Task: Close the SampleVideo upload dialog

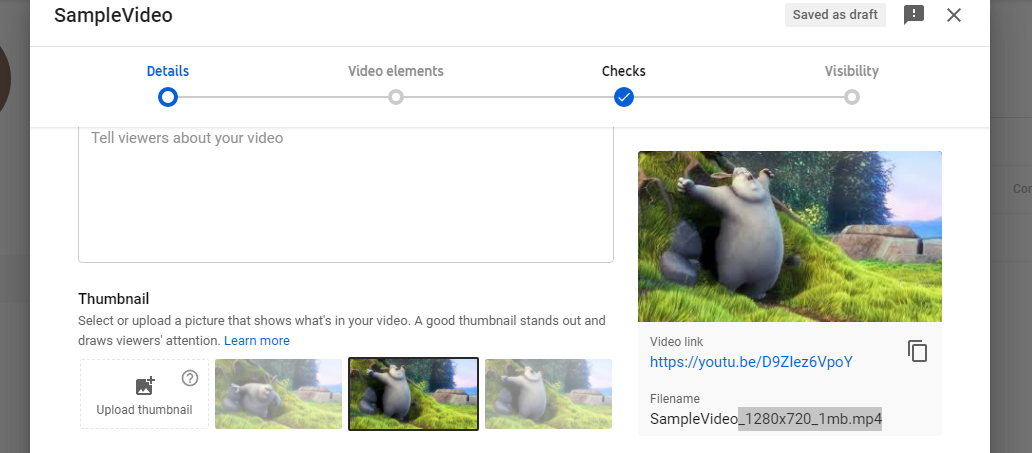Action: [x=954, y=14]
